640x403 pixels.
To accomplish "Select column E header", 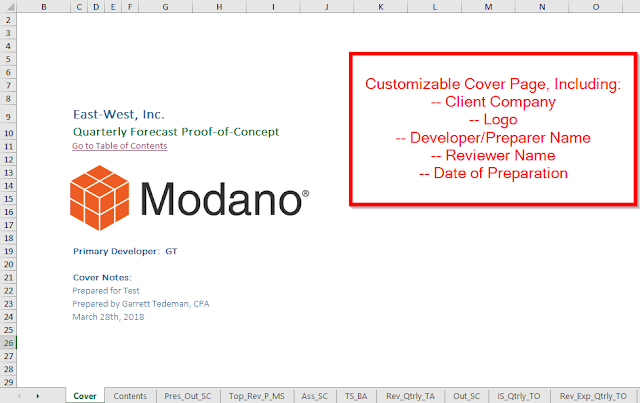I will pyautogui.click(x=113, y=7).
